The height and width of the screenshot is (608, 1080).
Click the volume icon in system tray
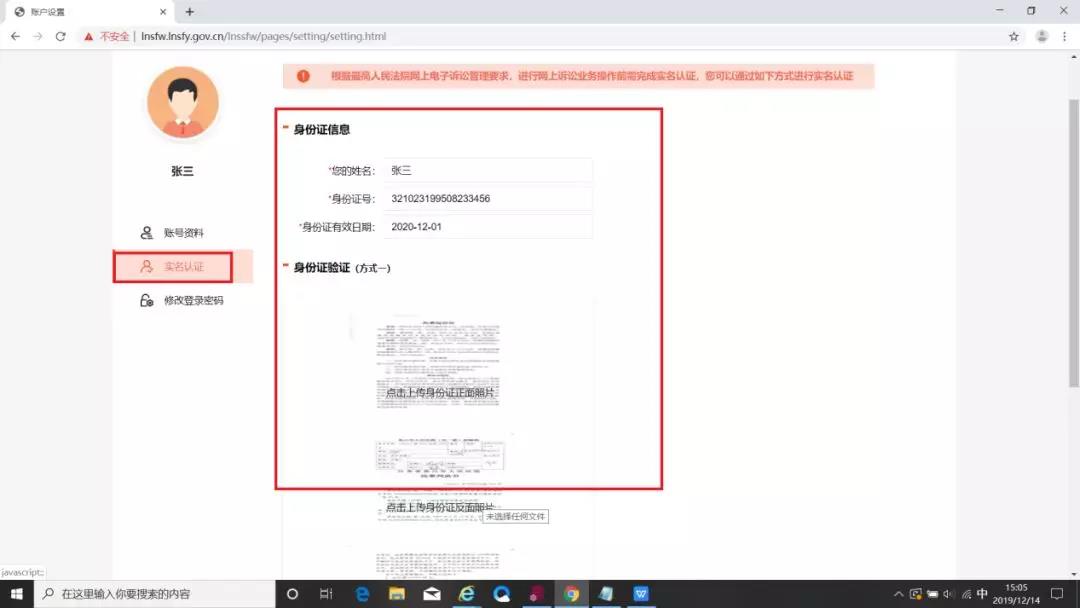pos(949,594)
